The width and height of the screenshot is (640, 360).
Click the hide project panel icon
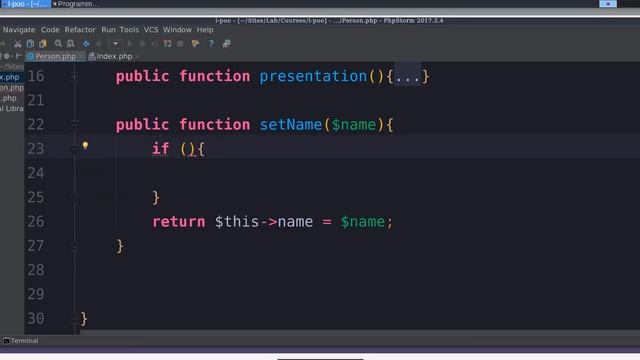(18, 56)
